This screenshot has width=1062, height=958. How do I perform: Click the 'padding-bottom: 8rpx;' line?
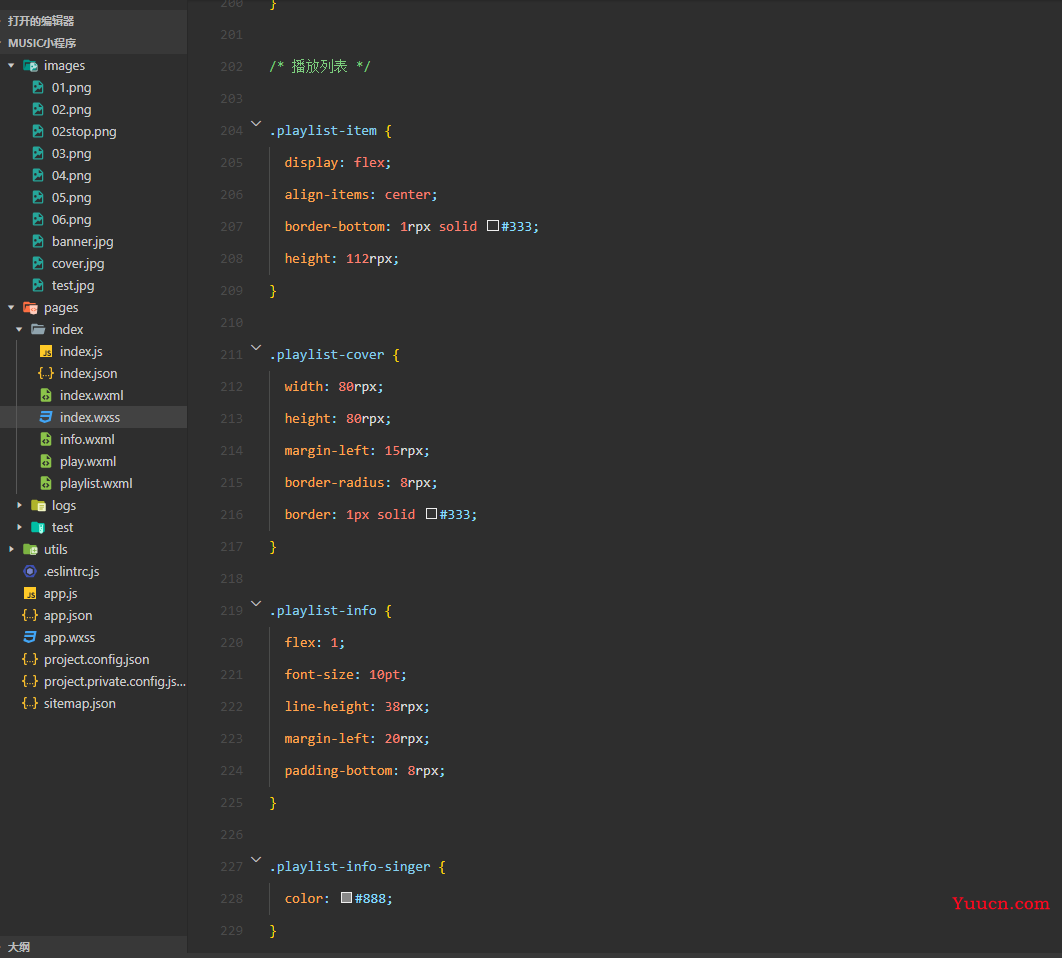364,770
